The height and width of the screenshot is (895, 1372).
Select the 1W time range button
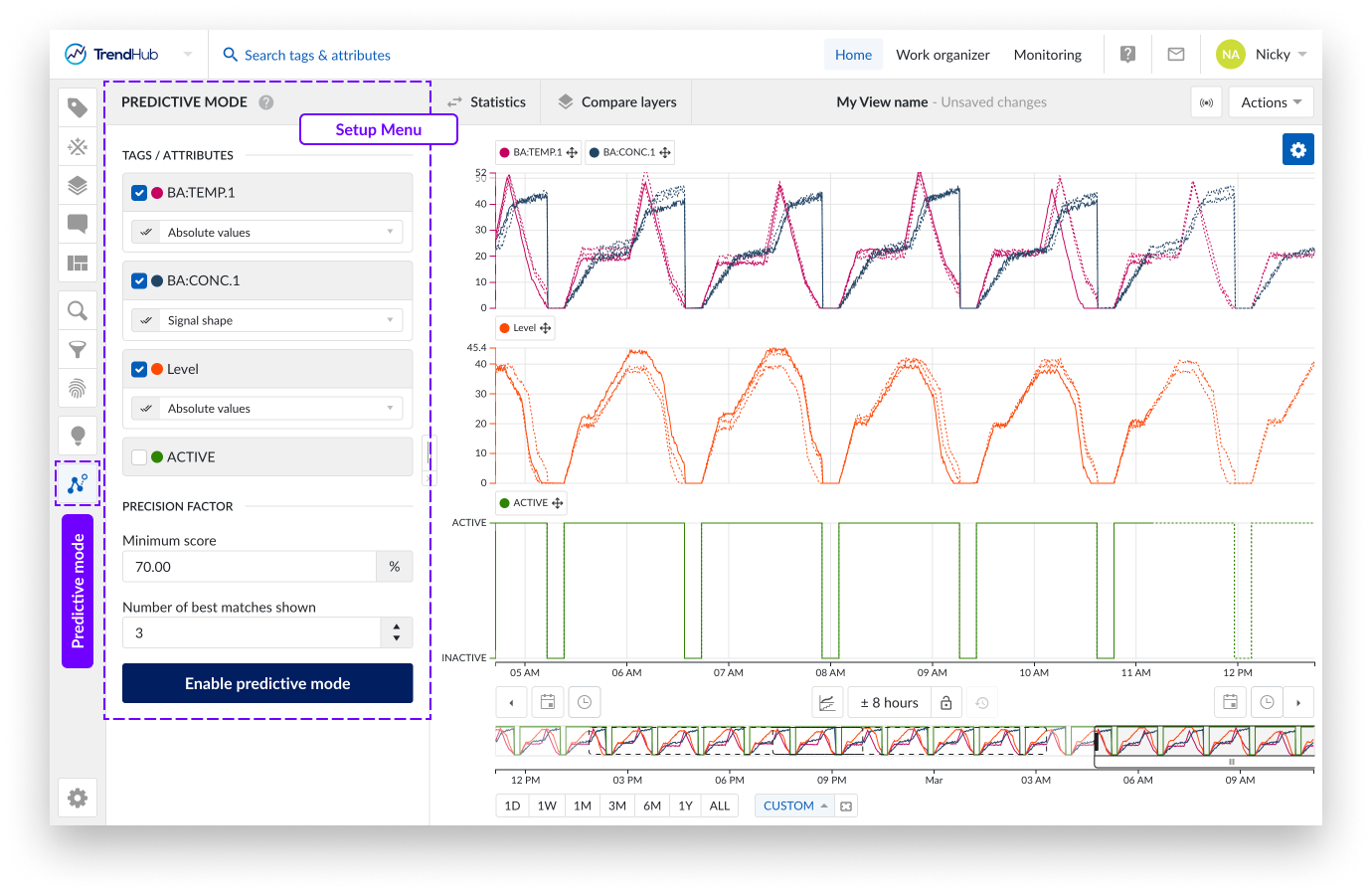[x=547, y=805]
